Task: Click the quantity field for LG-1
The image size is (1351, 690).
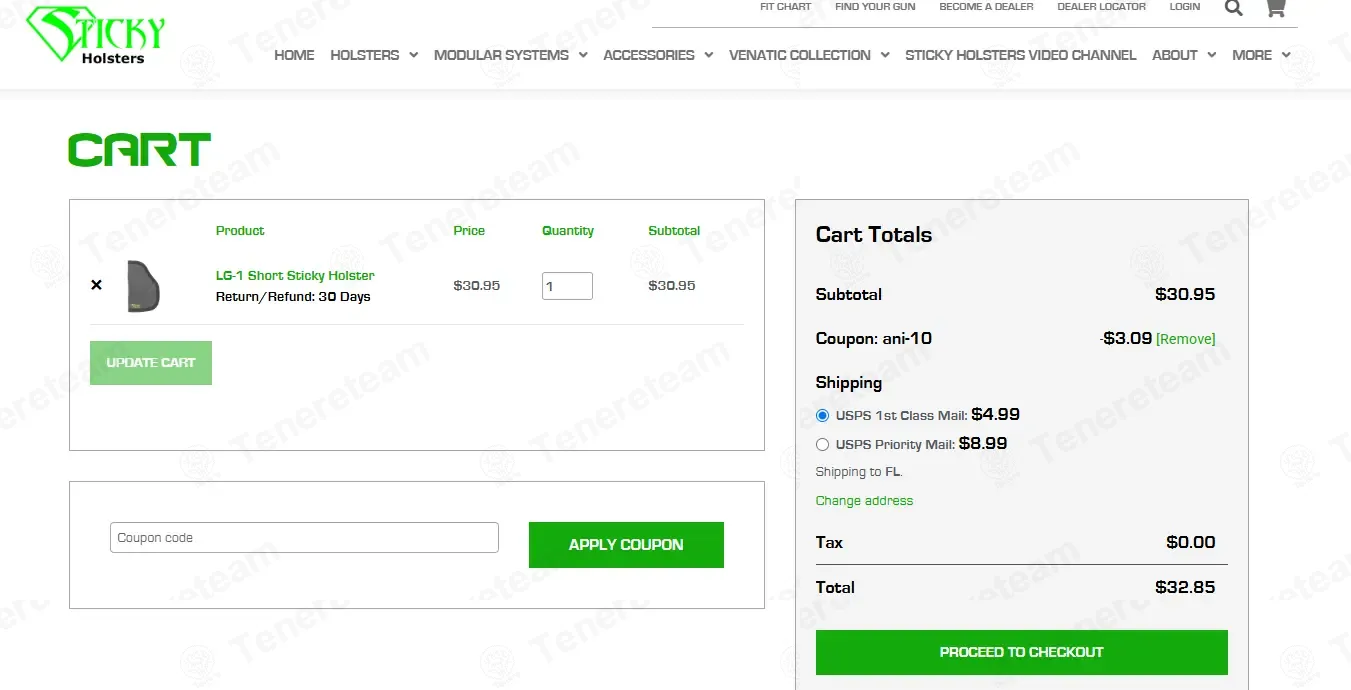Action: click(x=567, y=286)
